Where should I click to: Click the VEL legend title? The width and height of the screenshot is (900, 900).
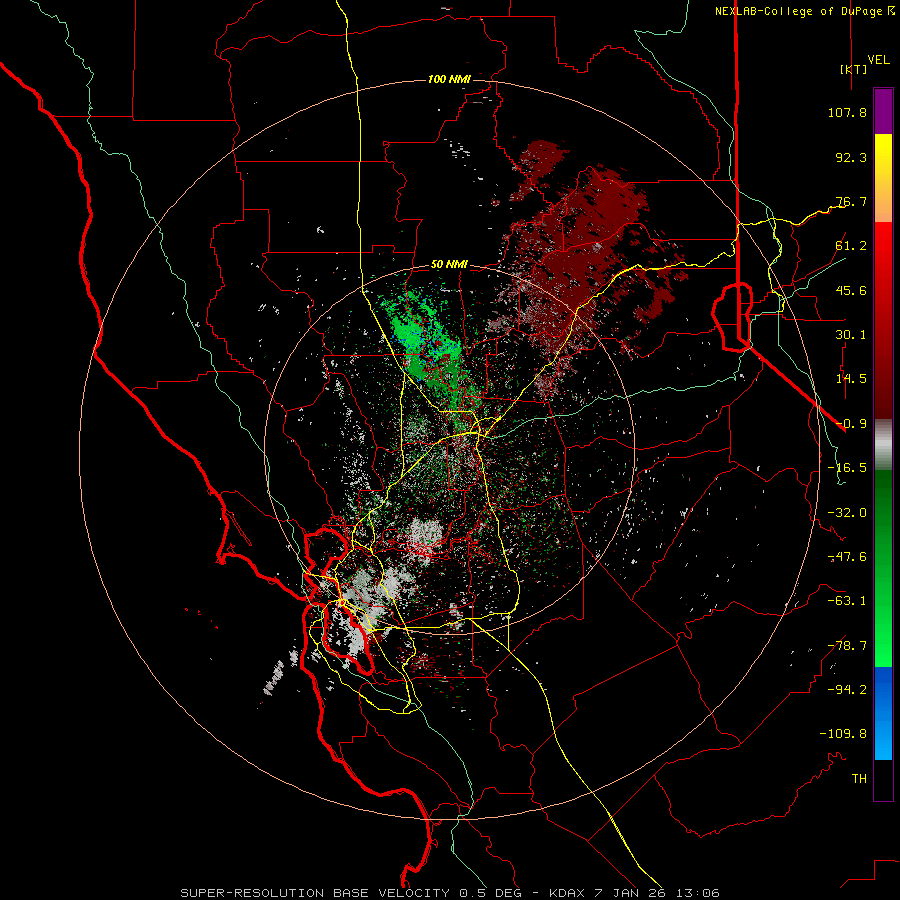[x=878, y=59]
